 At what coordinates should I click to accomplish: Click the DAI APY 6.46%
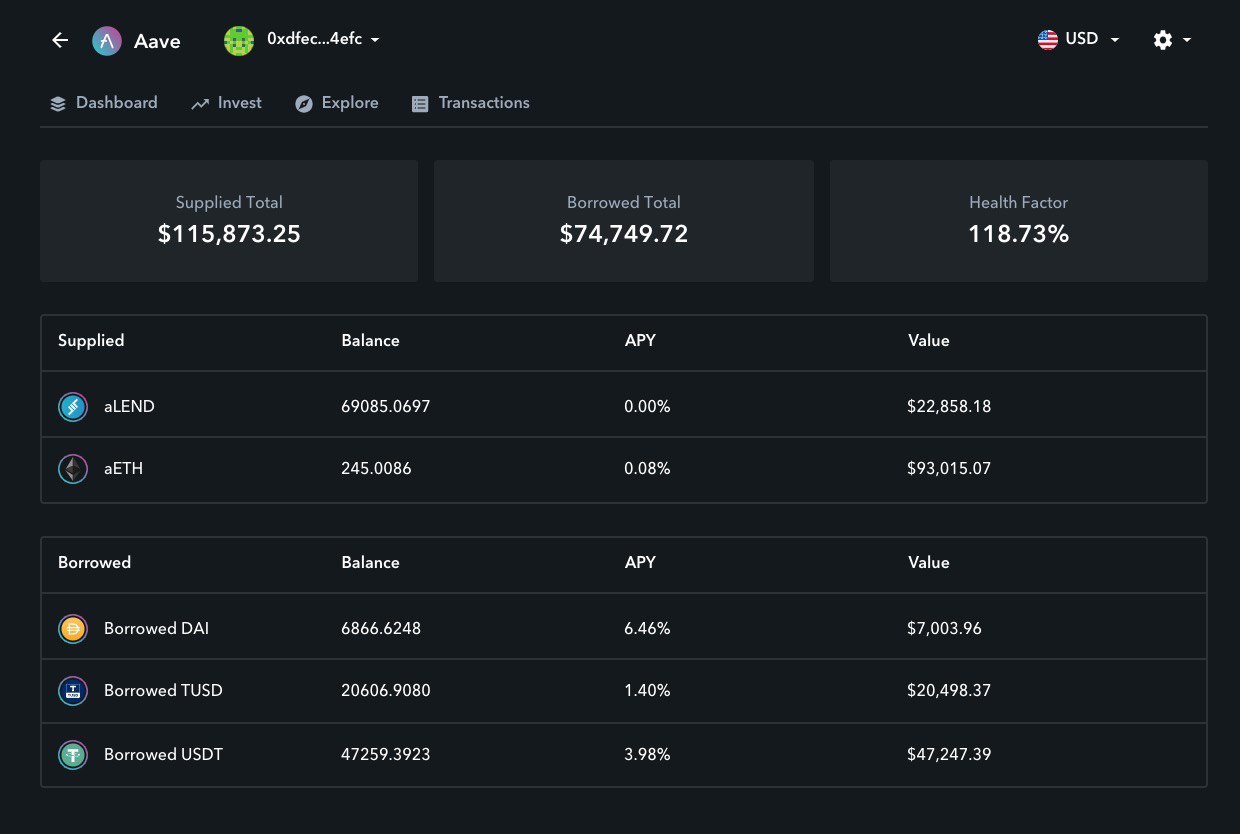coord(647,629)
